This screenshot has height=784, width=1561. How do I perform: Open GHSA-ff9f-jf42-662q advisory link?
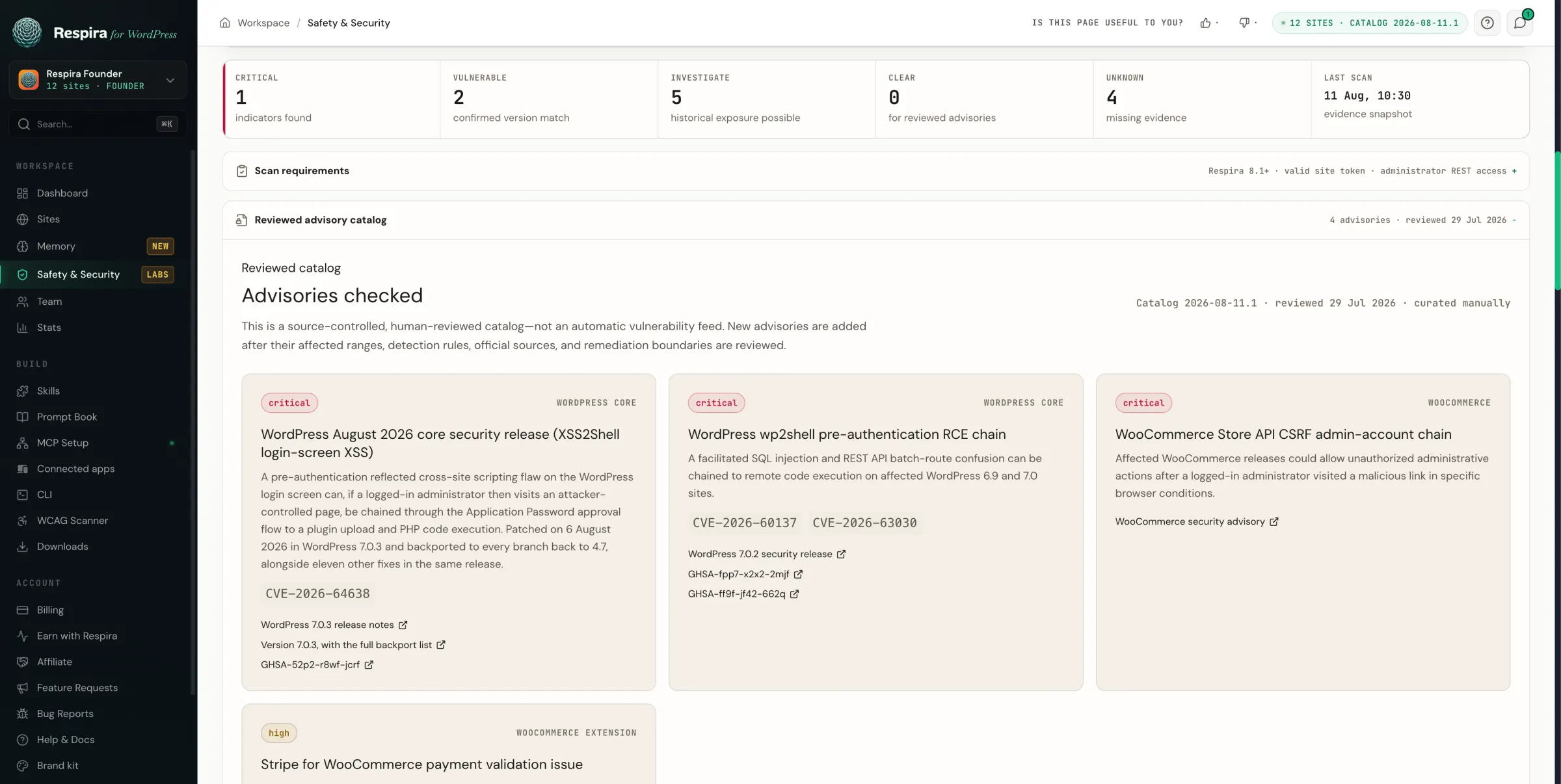[x=743, y=594]
